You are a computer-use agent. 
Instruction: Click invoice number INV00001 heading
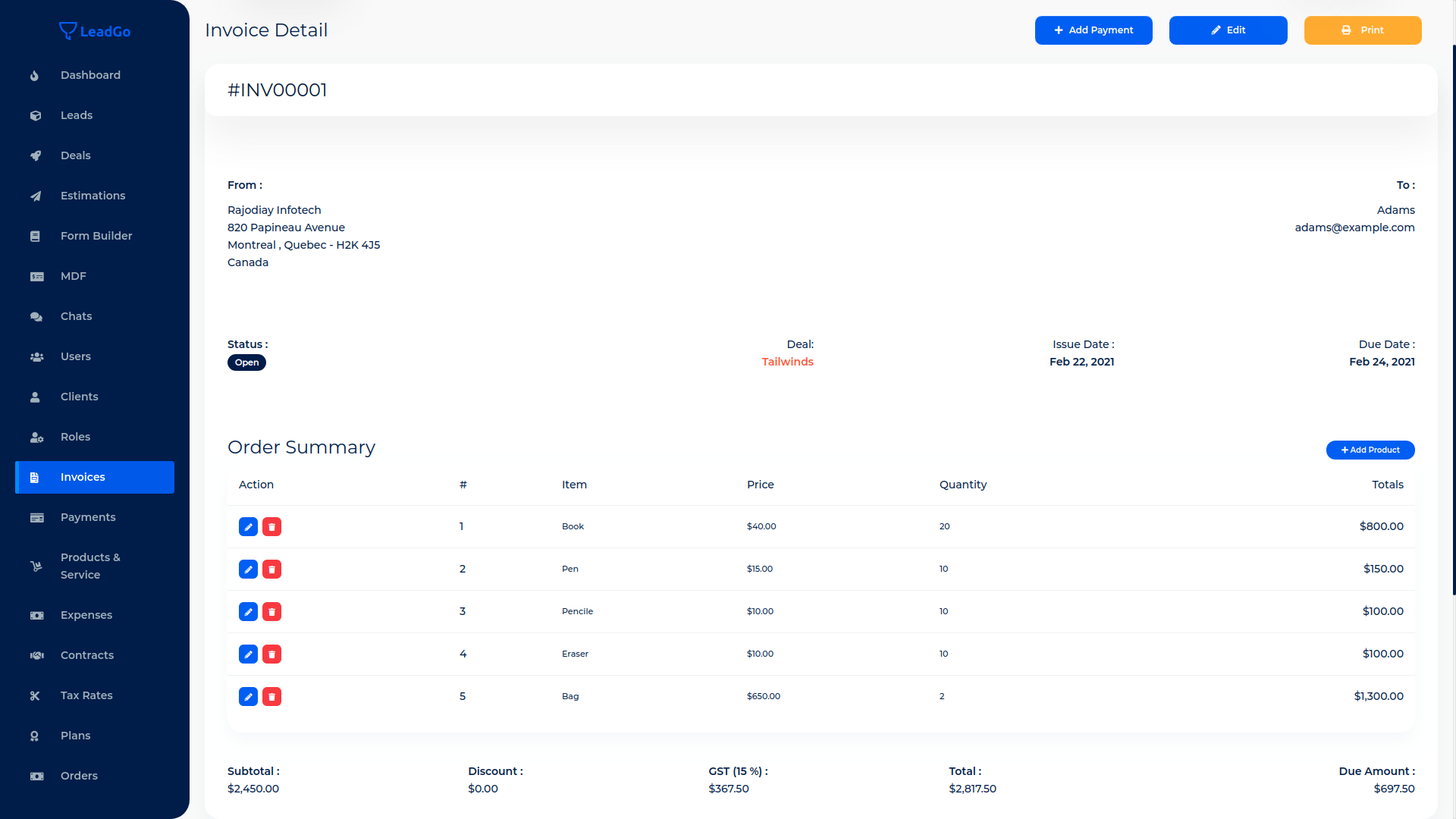(x=276, y=89)
